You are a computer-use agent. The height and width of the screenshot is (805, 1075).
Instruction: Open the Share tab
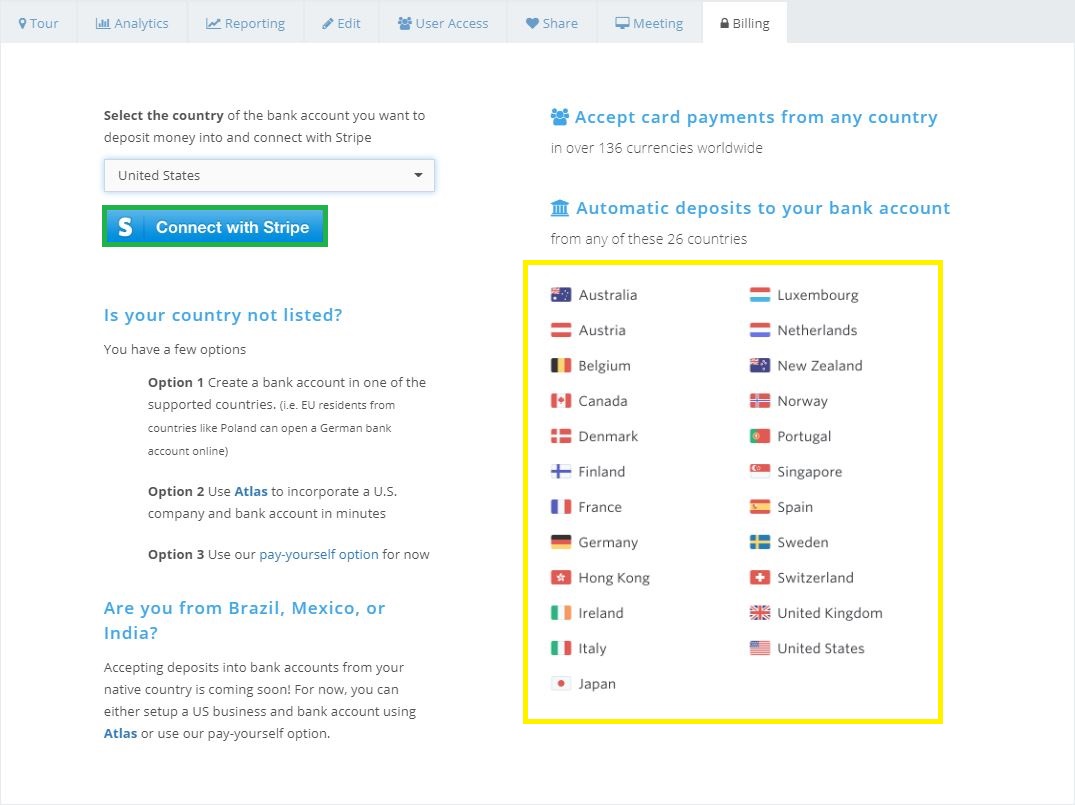[x=552, y=23]
